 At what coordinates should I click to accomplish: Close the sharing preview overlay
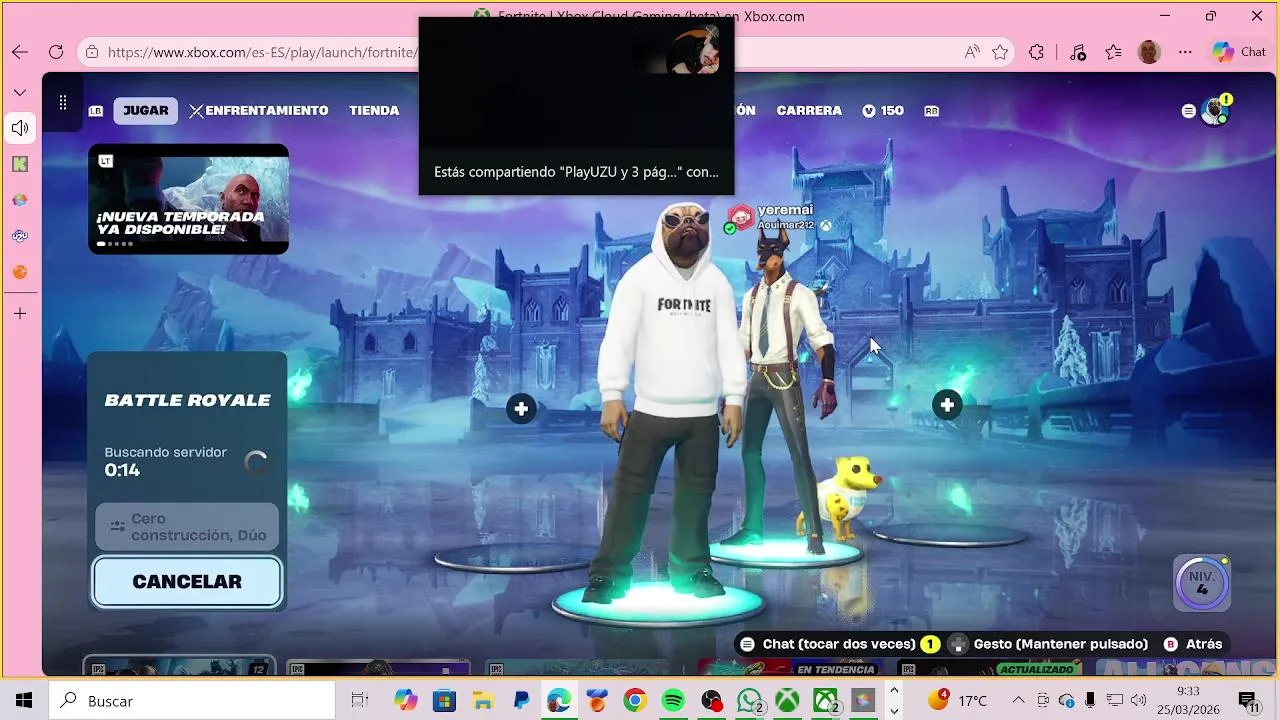coord(711,33)
